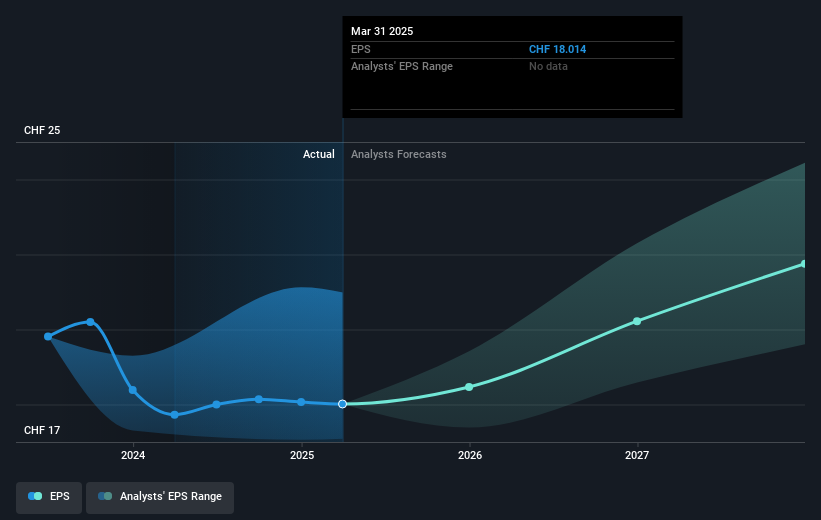Click the EPS data point at 2024
The width and height of the screenshot is (821, 520).
133,390
